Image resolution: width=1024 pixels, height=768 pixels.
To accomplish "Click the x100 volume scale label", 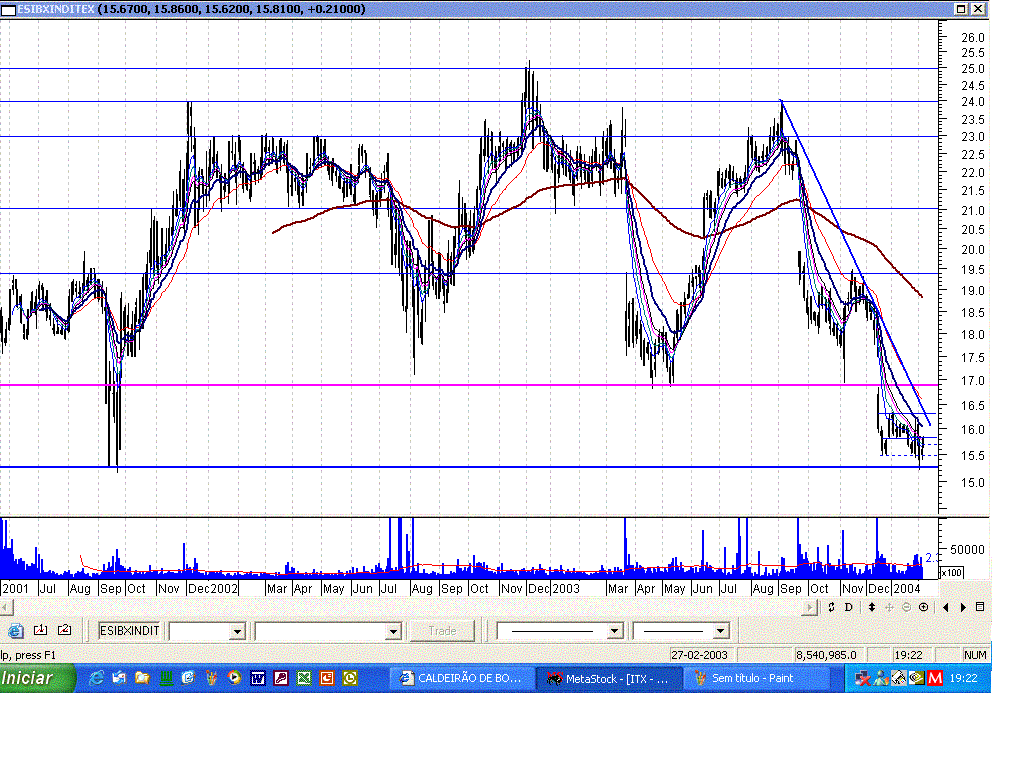I will (952, 573).
